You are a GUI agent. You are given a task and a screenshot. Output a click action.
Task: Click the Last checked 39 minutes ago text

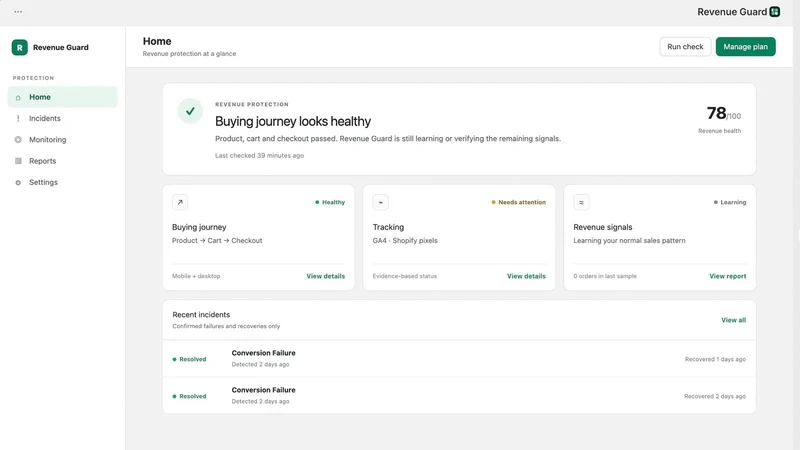pos(259,156)
